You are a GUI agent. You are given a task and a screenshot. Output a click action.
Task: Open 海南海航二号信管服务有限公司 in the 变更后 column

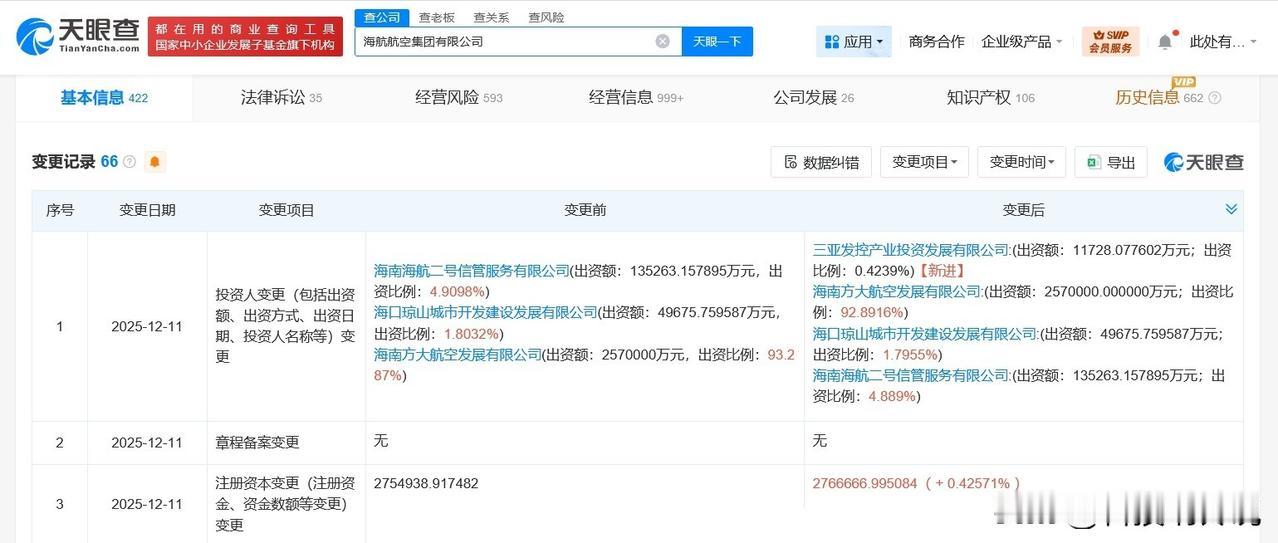click(x=911, y=375)
